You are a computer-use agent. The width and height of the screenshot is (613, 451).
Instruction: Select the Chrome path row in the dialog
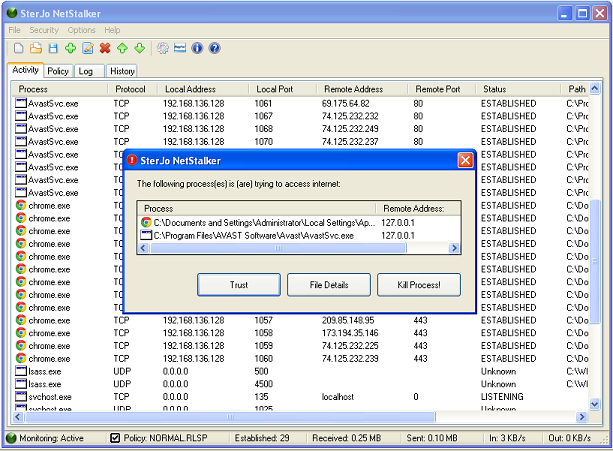[299, 223]
